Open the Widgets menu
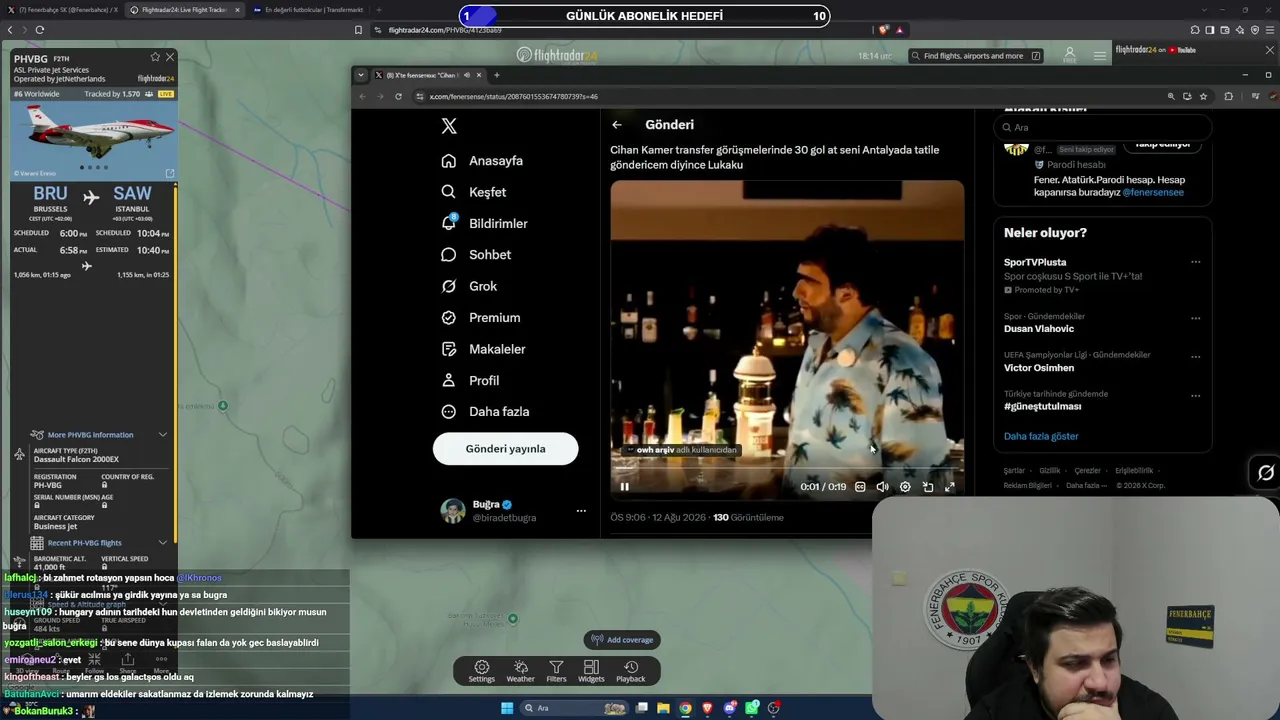1280x720 pixels. (x=591, y=671)
